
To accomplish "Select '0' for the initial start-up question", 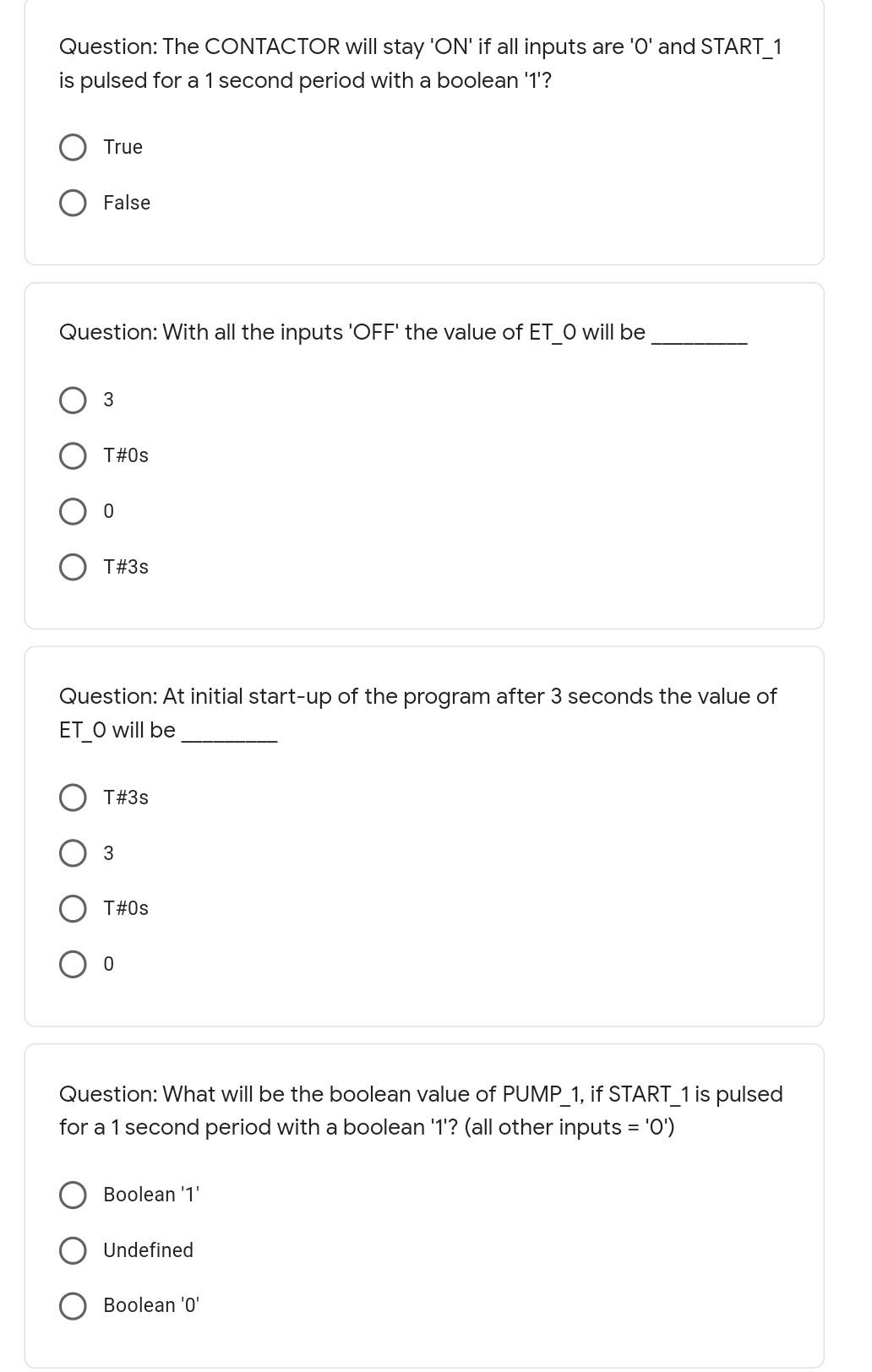I will pyautogui.click(x=73, y=963).
